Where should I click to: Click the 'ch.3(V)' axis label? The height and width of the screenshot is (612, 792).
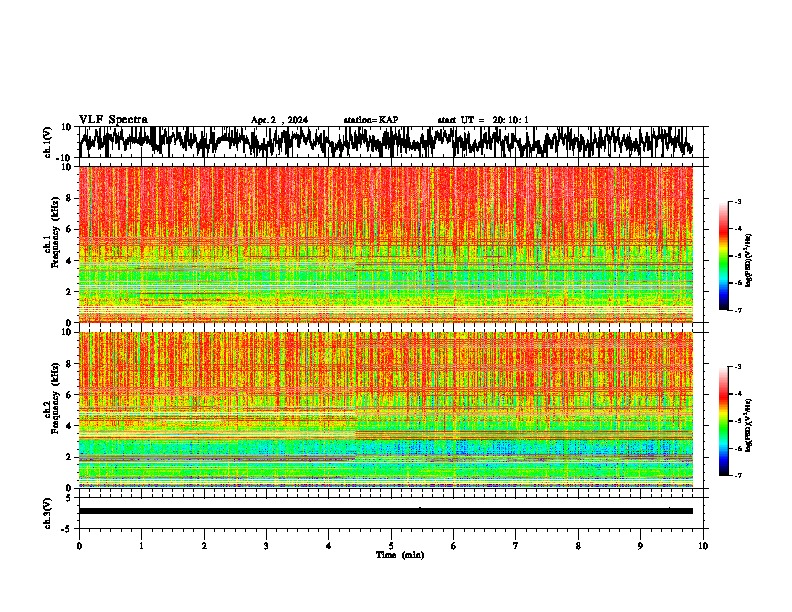pos(48,513)
